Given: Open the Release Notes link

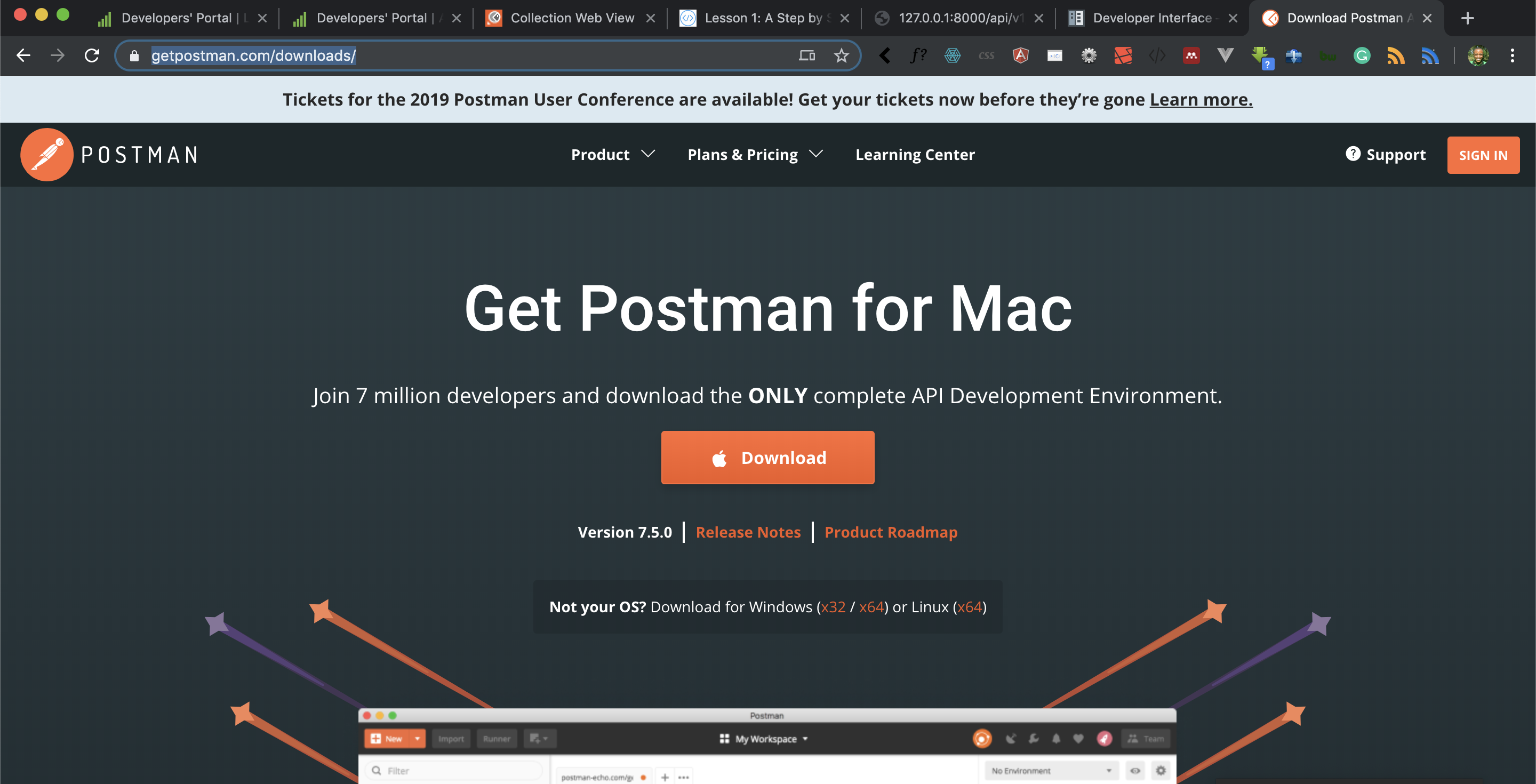Looking at the screenshot, I should coord(748,532).
